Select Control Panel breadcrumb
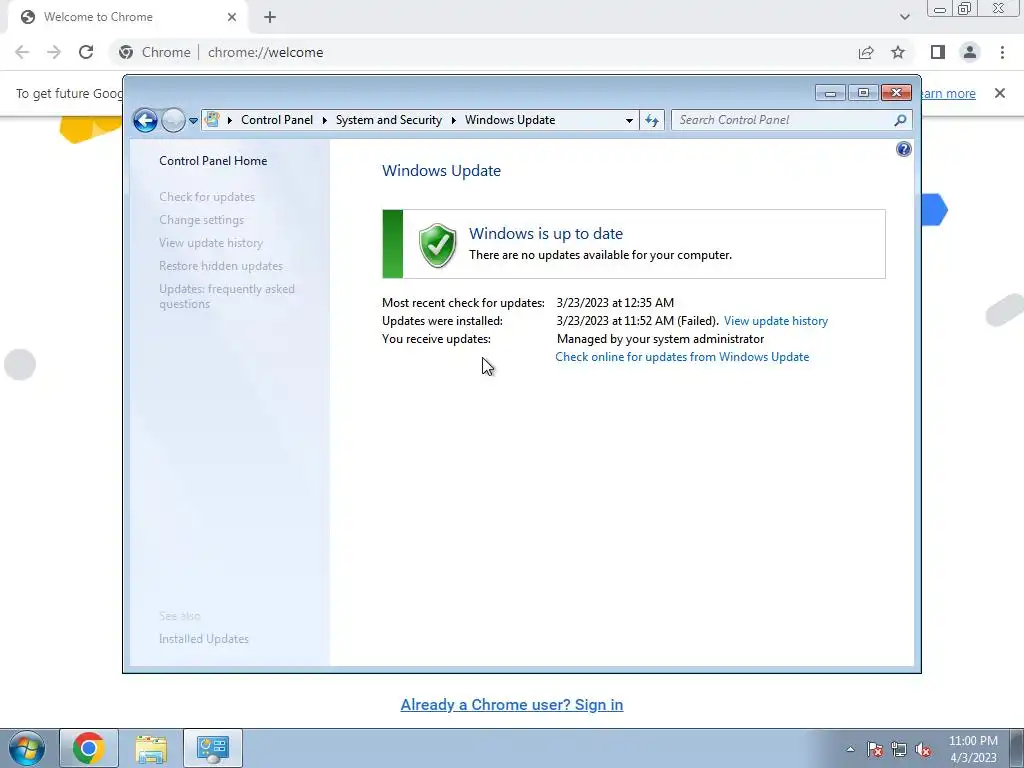The image size is (1024, 768). [x=277, y=120]
